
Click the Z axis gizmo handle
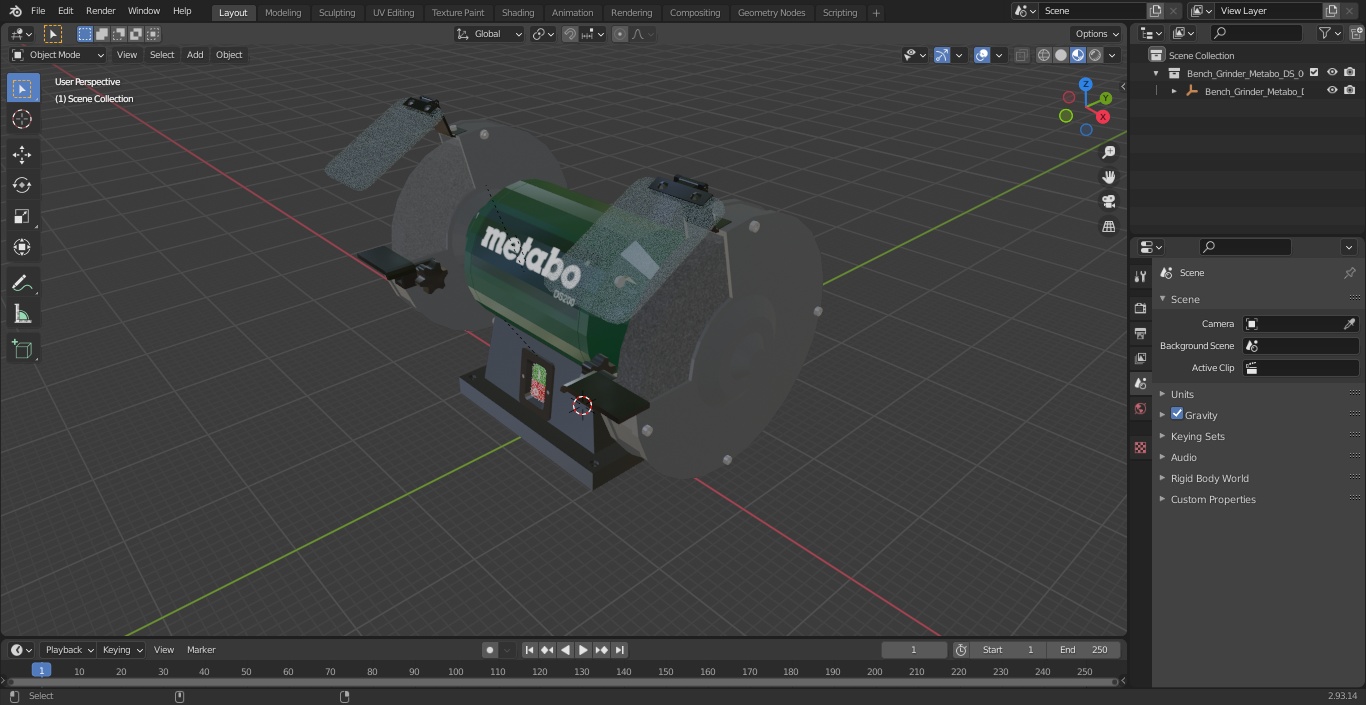point(1086,85)
